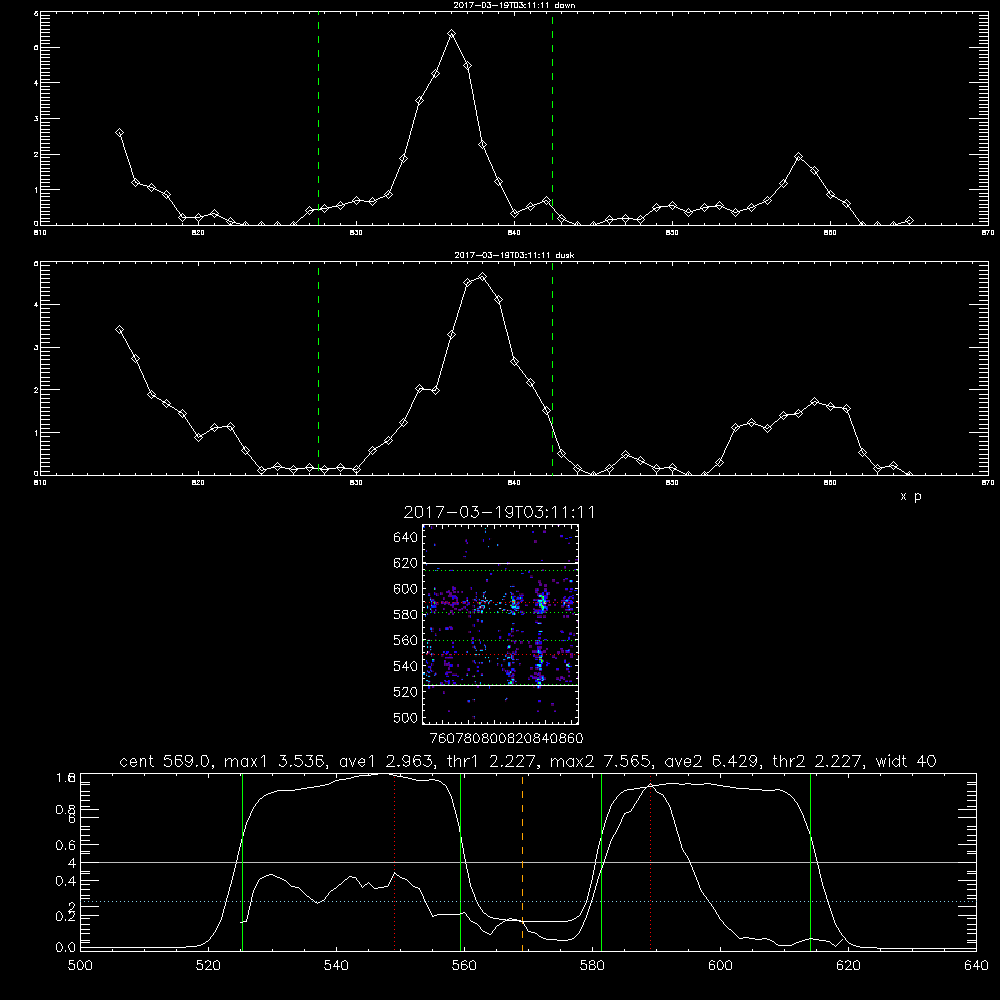
Task: Click the orange dashed center line in bottom plot
Action: click(x=522, y=861)
